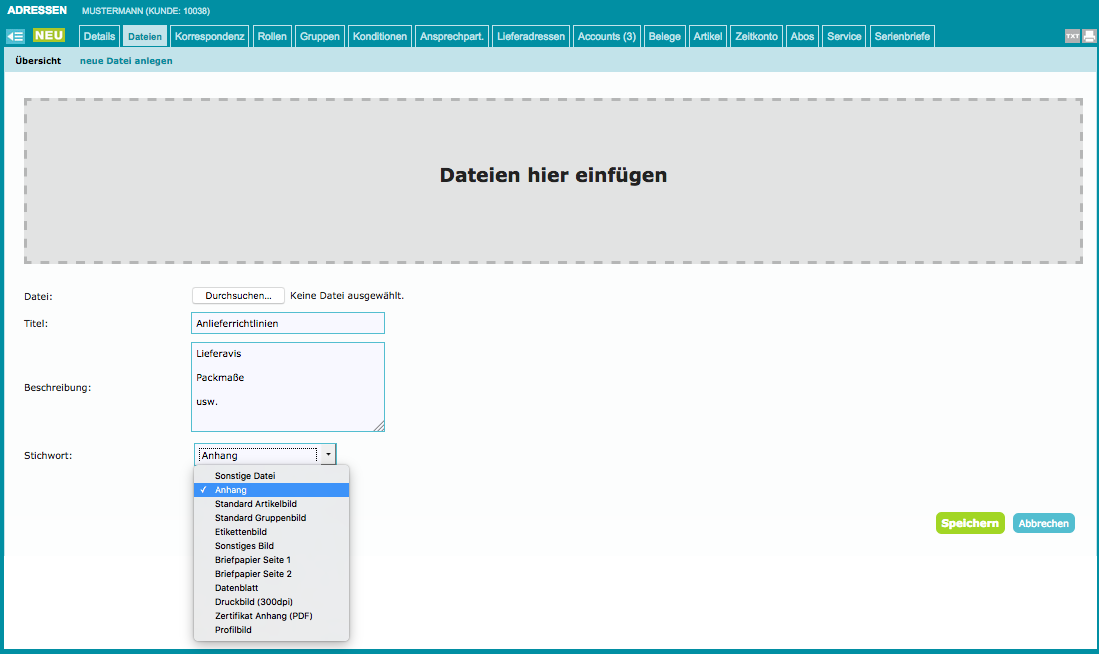1099x654 pixels.
Task: Click the green NEU icon
Action: coord(48,36)
